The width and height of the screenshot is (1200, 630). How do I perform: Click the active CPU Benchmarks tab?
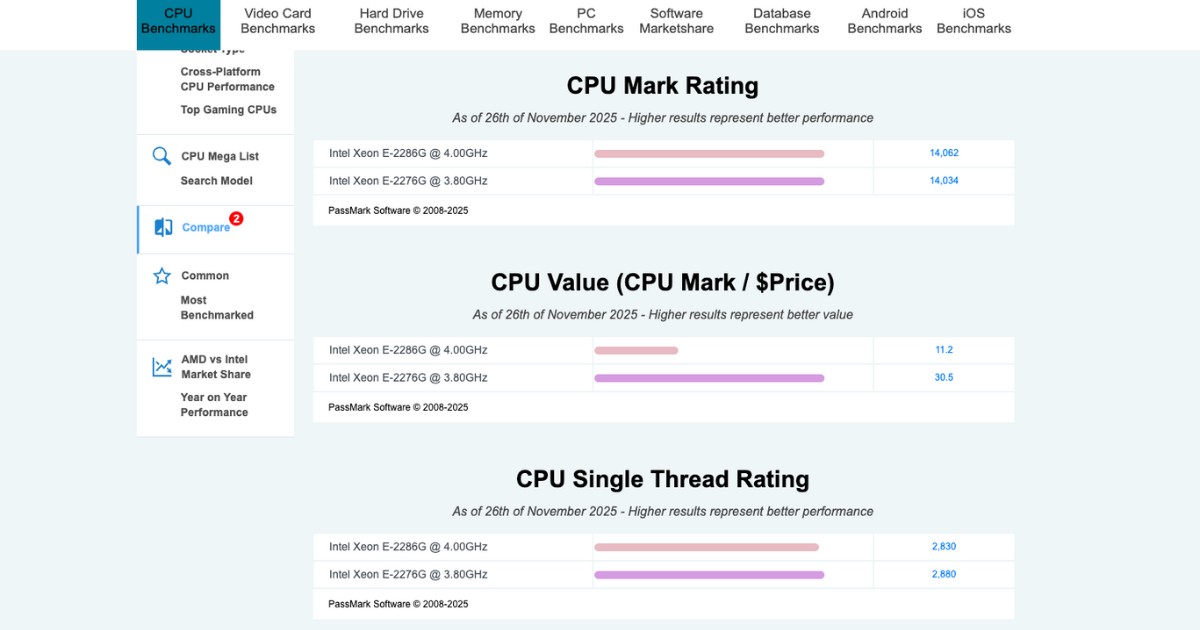click(x=178, y=21)
